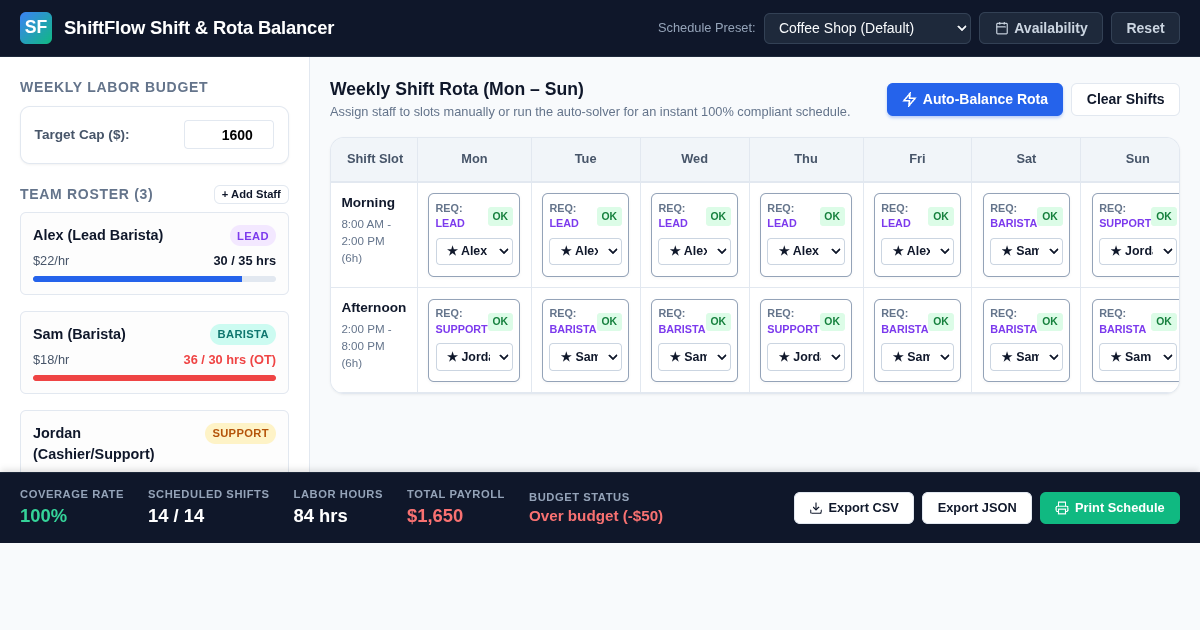
Task: Click the $22/hr rate on Alex's card
Action: [51, 261]
